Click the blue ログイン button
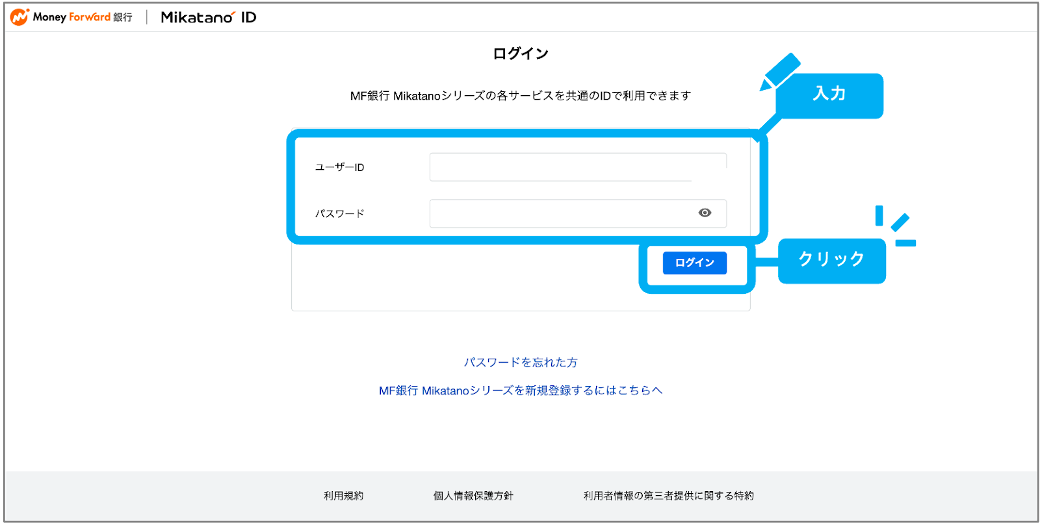The width and height of the screenshot is (1040, 524). [694, 263]
